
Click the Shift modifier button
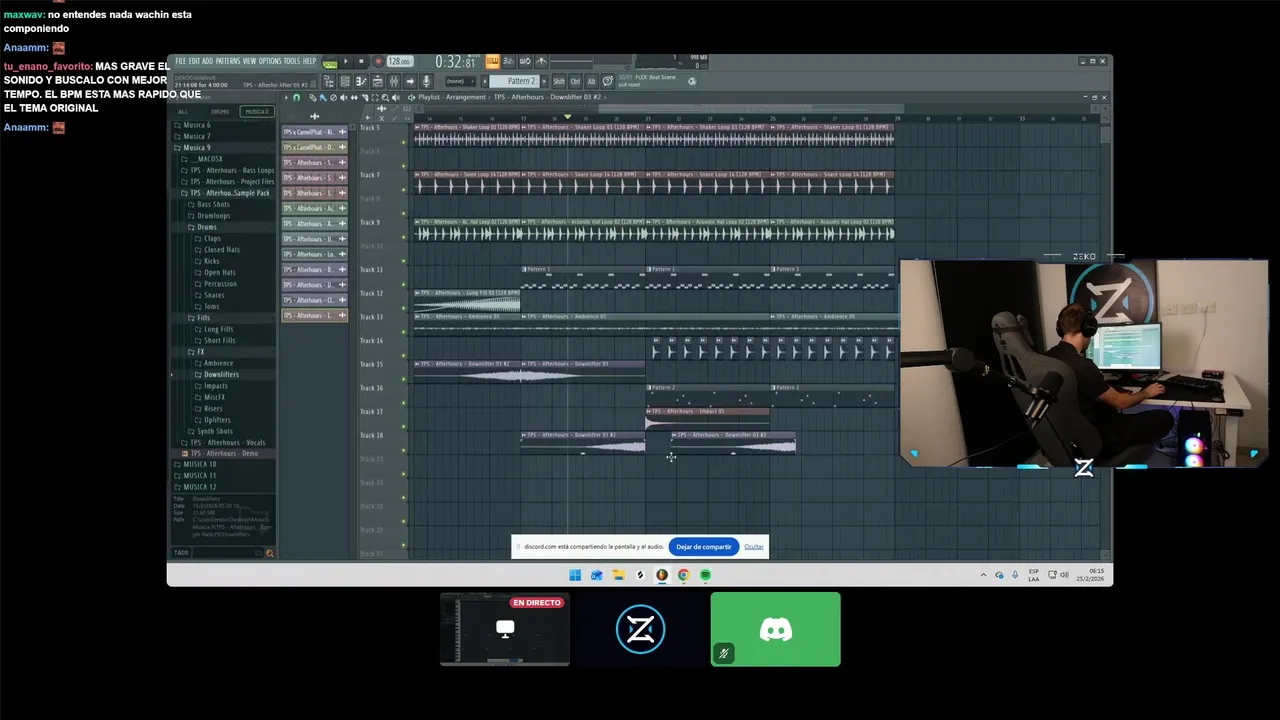click(558, 81)
